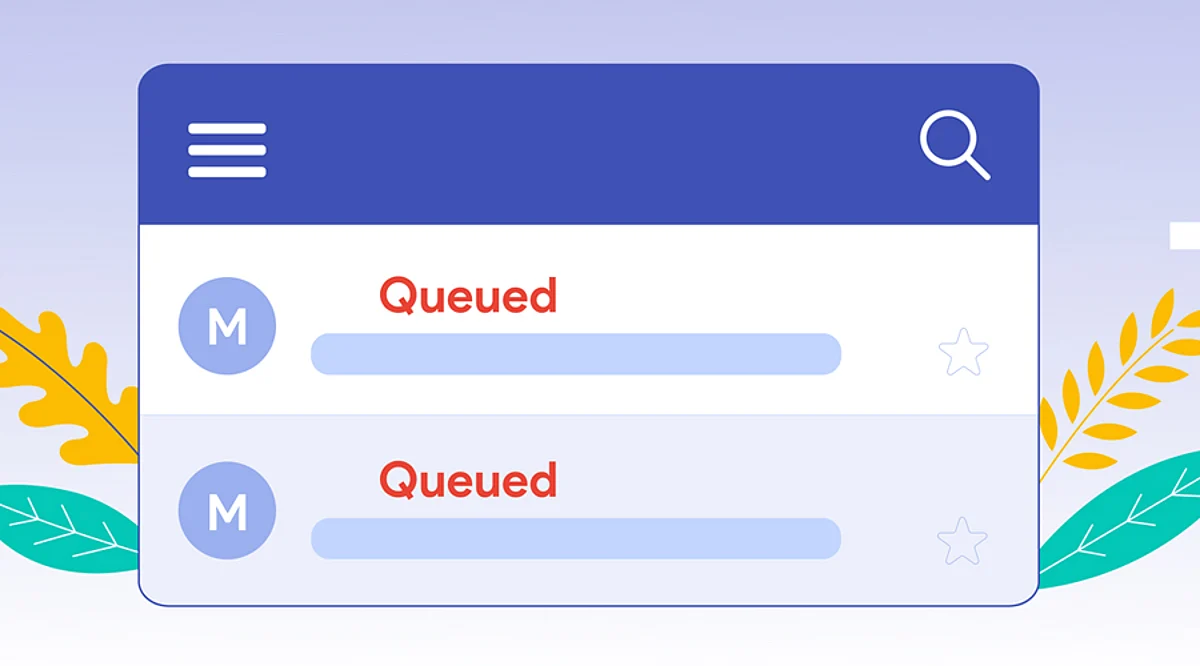Click the lavender background above the card
The height and width of the screenshot is (666, 1200).
click(x=600, y=30)
